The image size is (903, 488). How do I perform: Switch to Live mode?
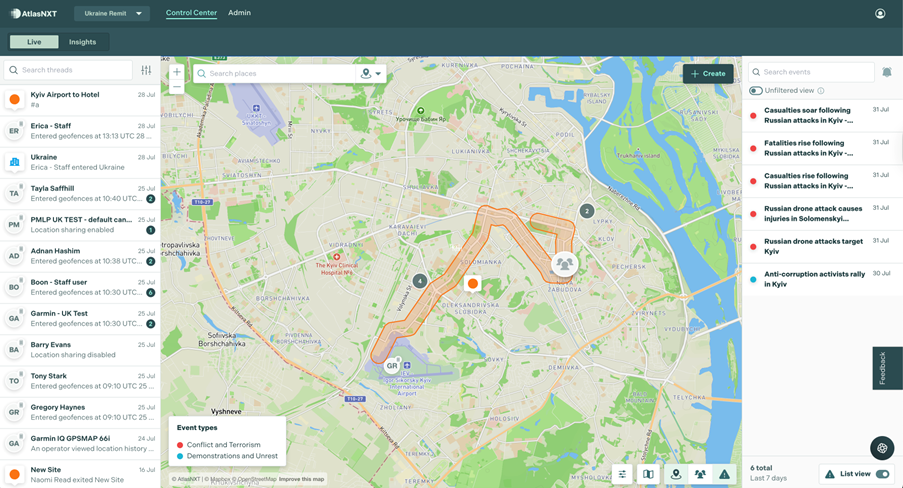[x=34, y=42]
